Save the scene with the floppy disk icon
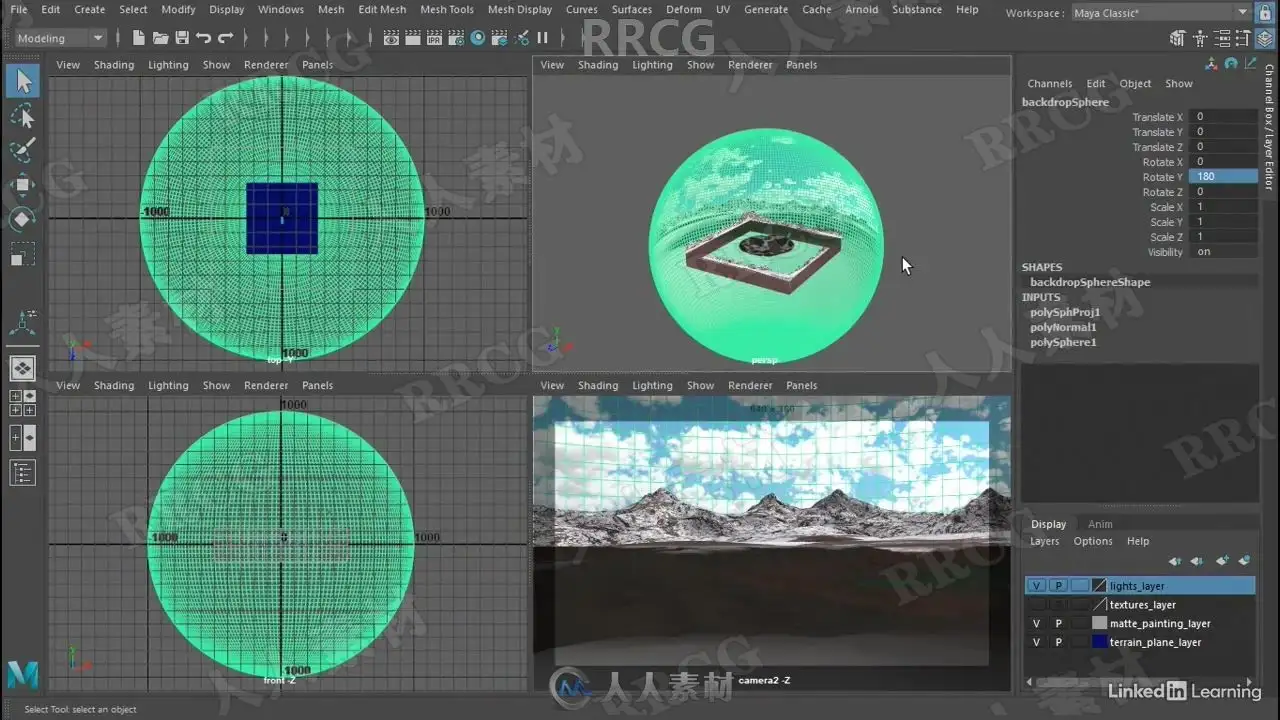This screenshot has height=720, width=1280. pyautogui.click(x=182, y=38)
